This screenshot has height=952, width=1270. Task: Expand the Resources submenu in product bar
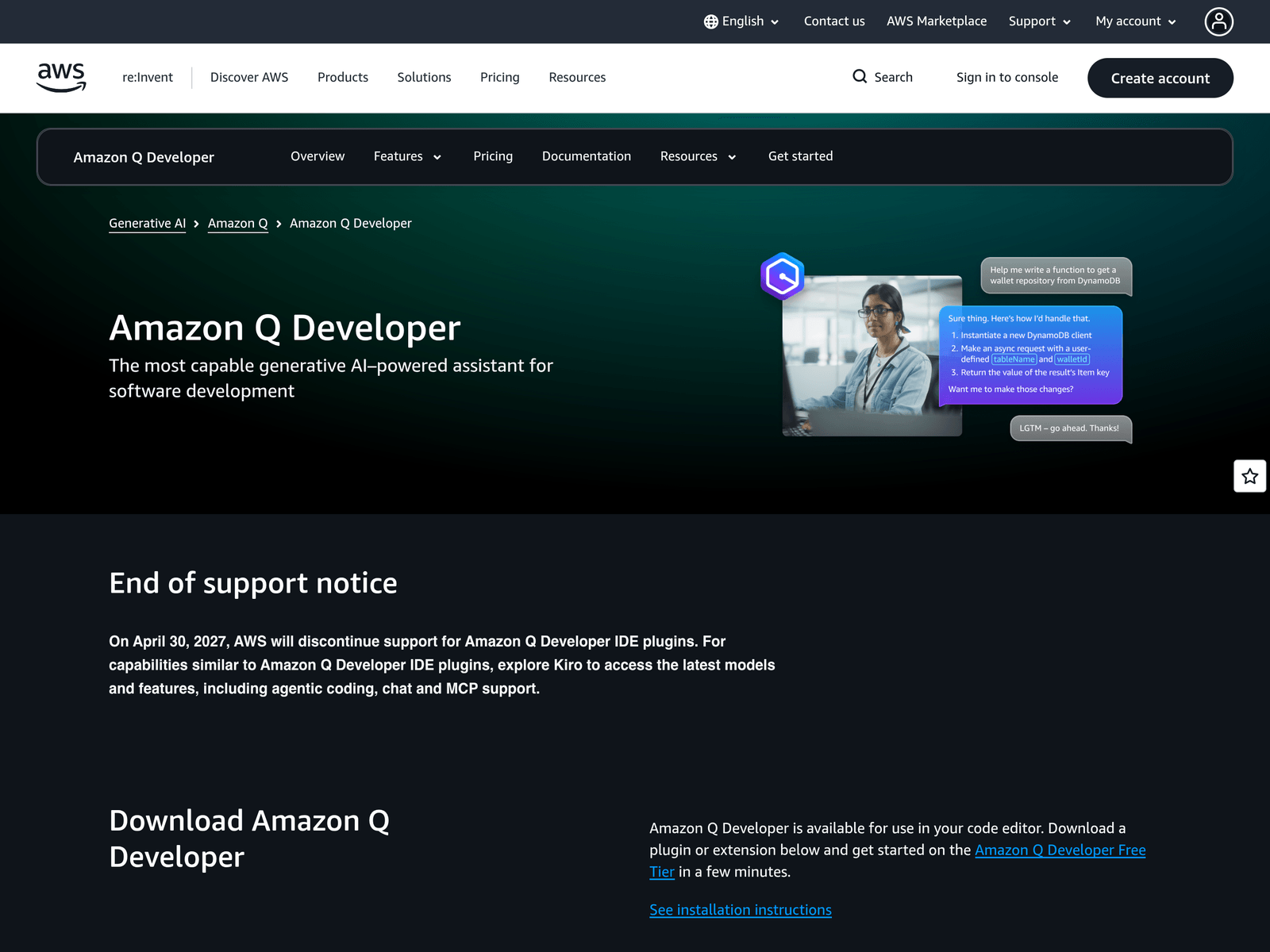pos(698,156)
